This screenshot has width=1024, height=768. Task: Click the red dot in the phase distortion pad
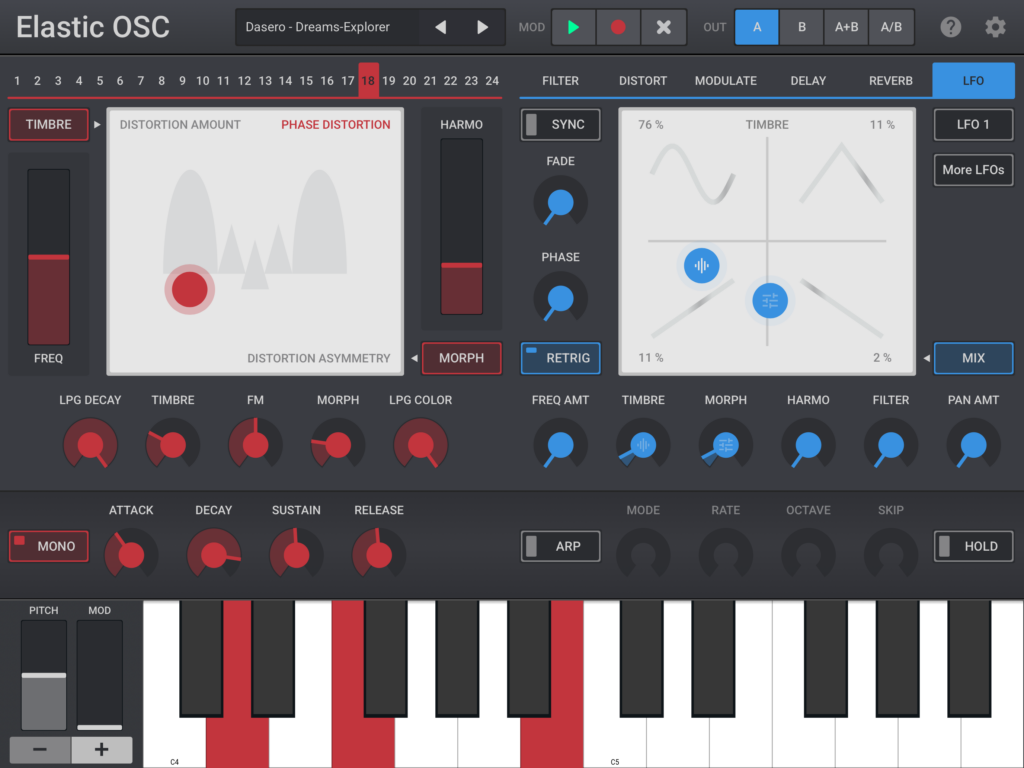tap(189, 289)
